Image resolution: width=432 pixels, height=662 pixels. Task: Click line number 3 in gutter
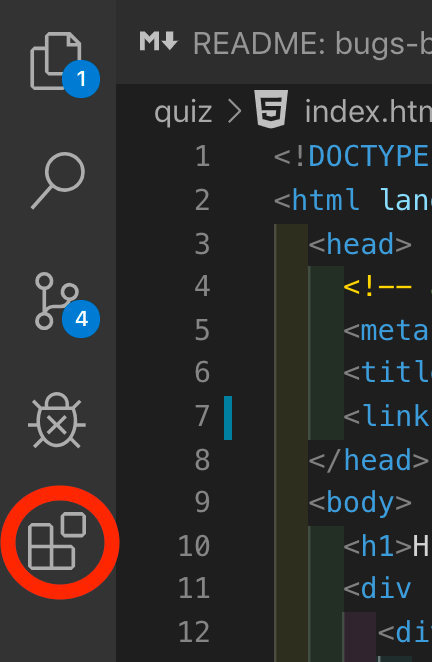point(202,244)
